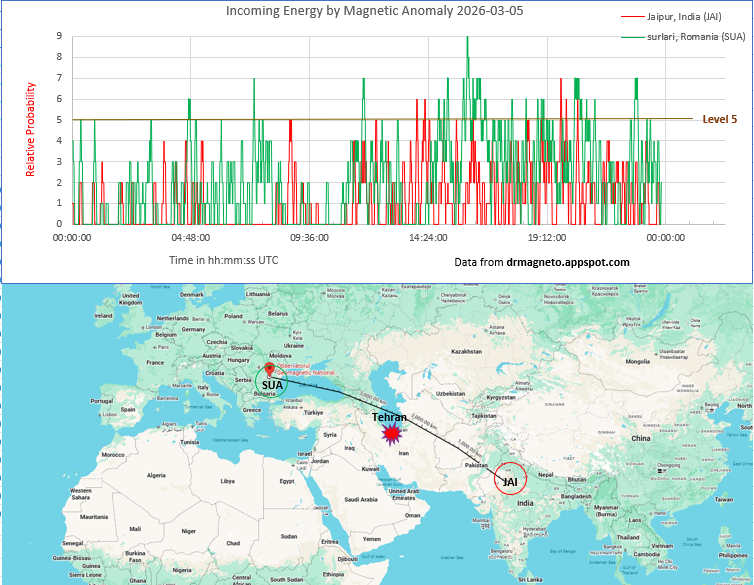Click the red circle around JAI
This screenshot has width=754, height=585.
pyautogui.click(x=510, y=480)
